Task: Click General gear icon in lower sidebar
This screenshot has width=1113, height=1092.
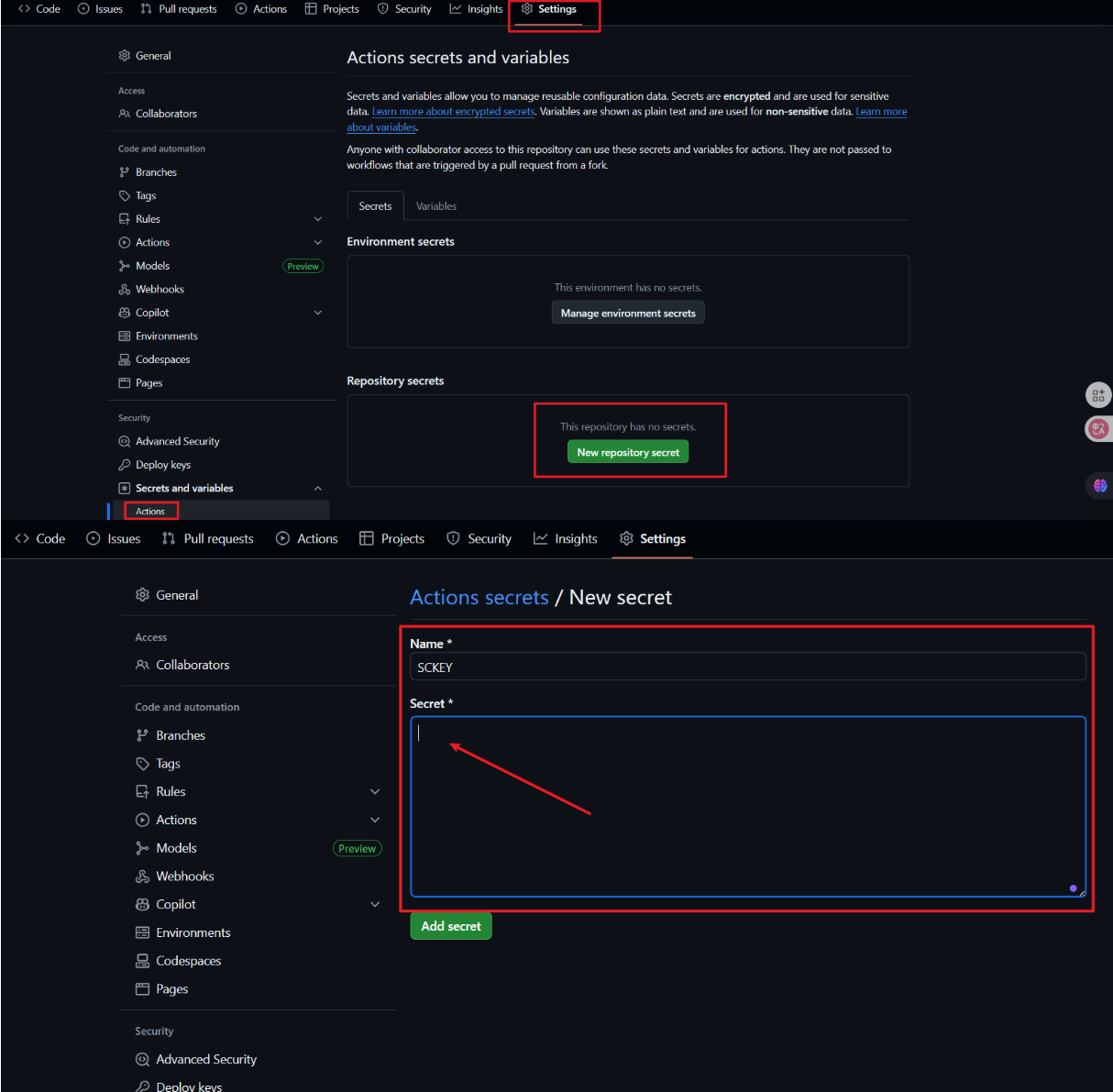Action: [142, 595]
